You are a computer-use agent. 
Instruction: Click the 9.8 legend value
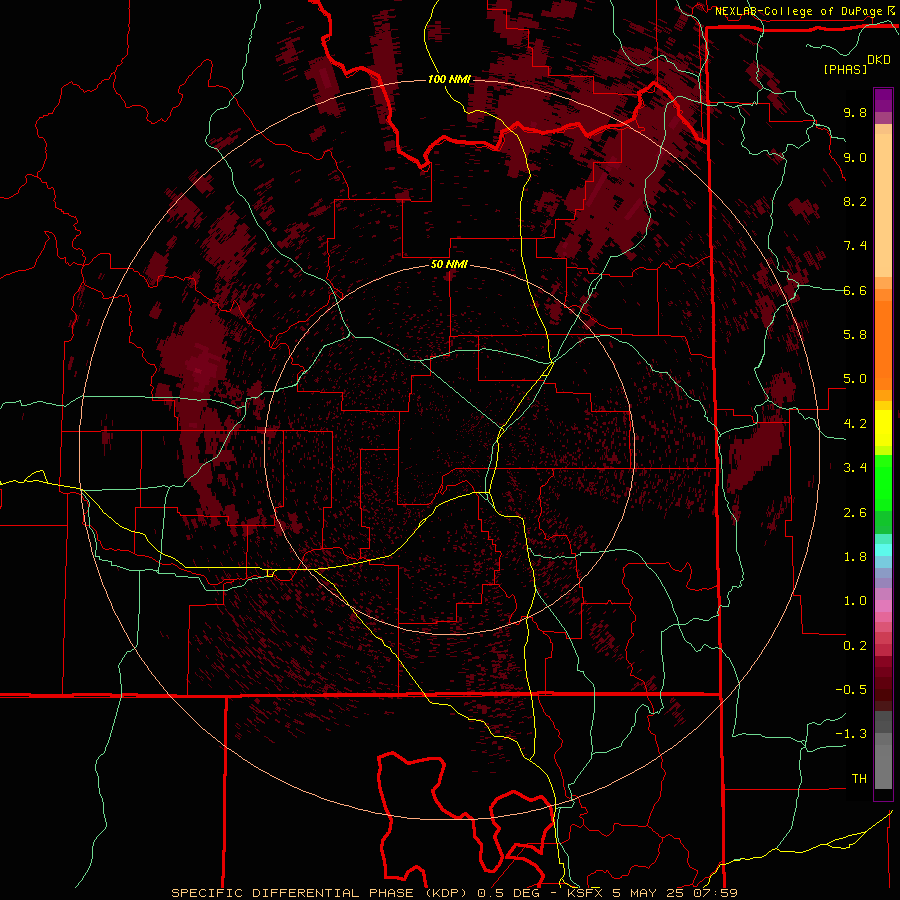point(855,112)
